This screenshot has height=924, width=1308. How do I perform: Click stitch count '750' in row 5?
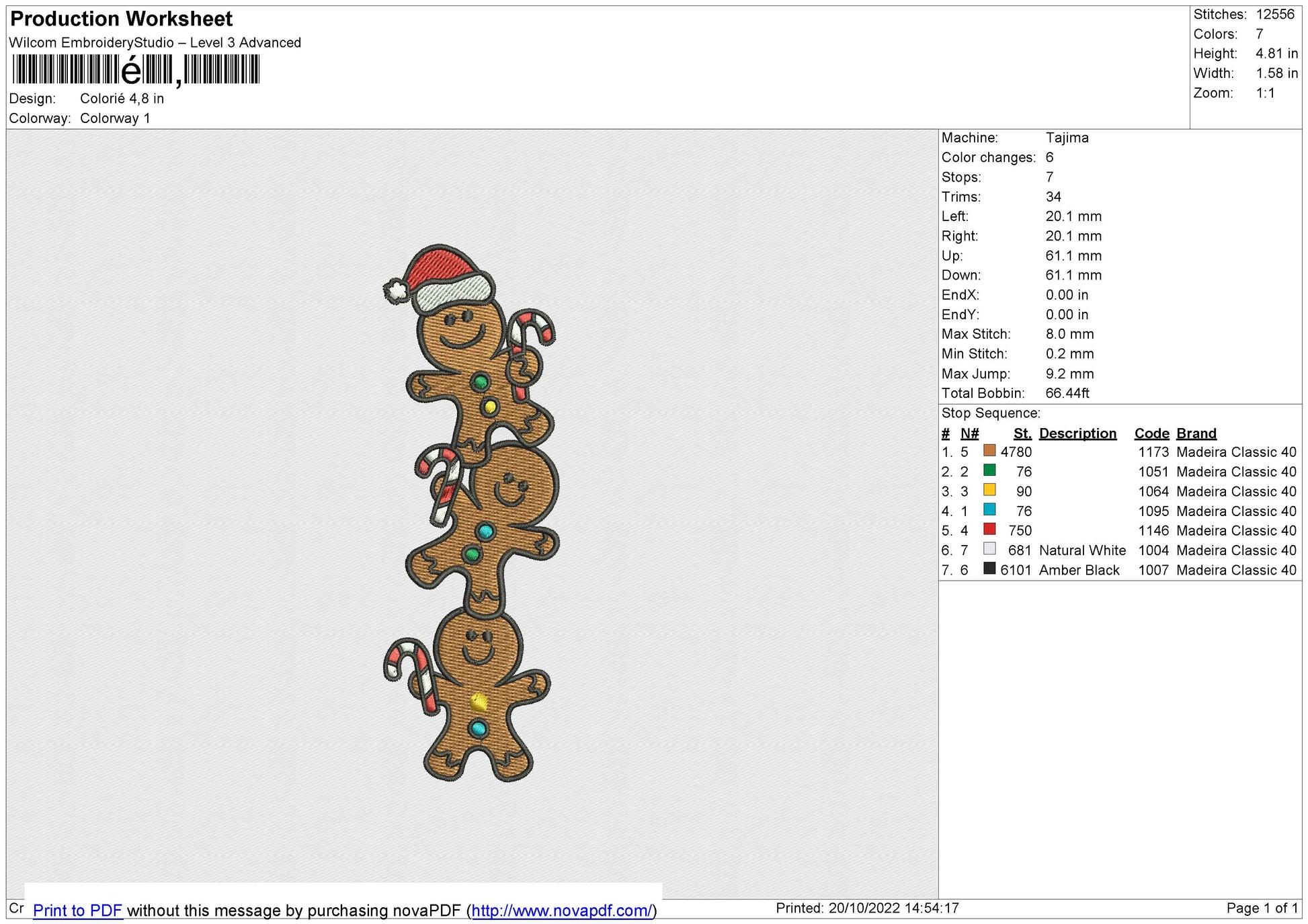pyautogui.click(x=1020, y=531)
